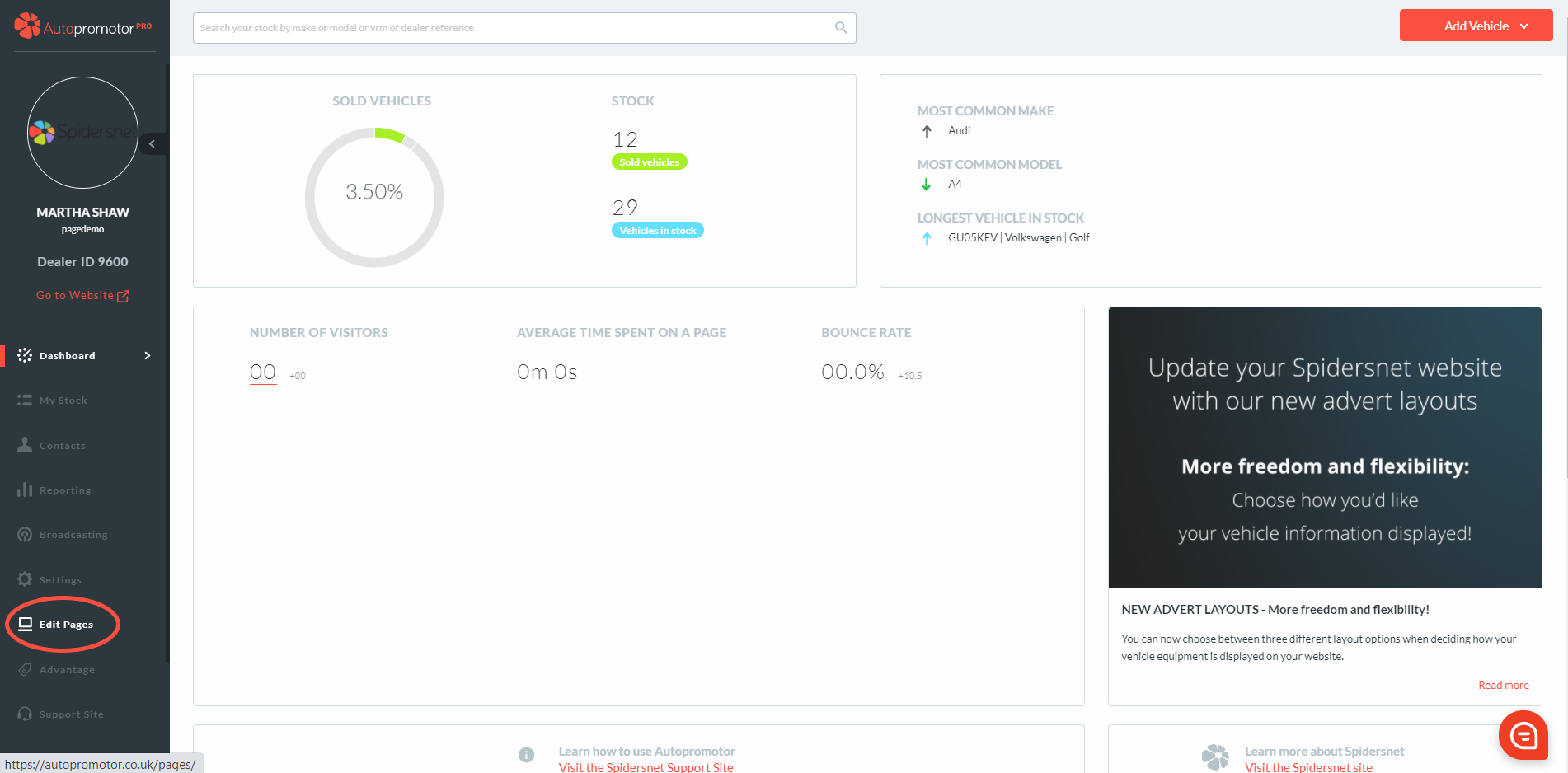Image resolution: width=1568 pixels, height=773 pixels.
Task: Click the Autopromotor PRO logo
Action: [x=82, y=27]
